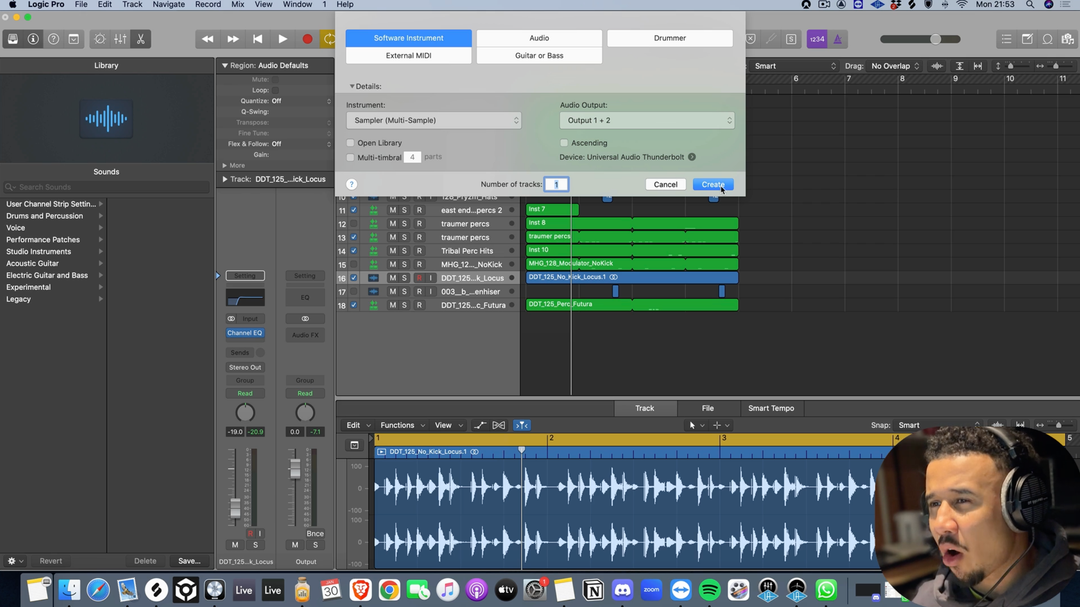Enable the Multi-timbral checkbox
The width and height of the screenshot is (1080, 607).
[x=351, y=157]
